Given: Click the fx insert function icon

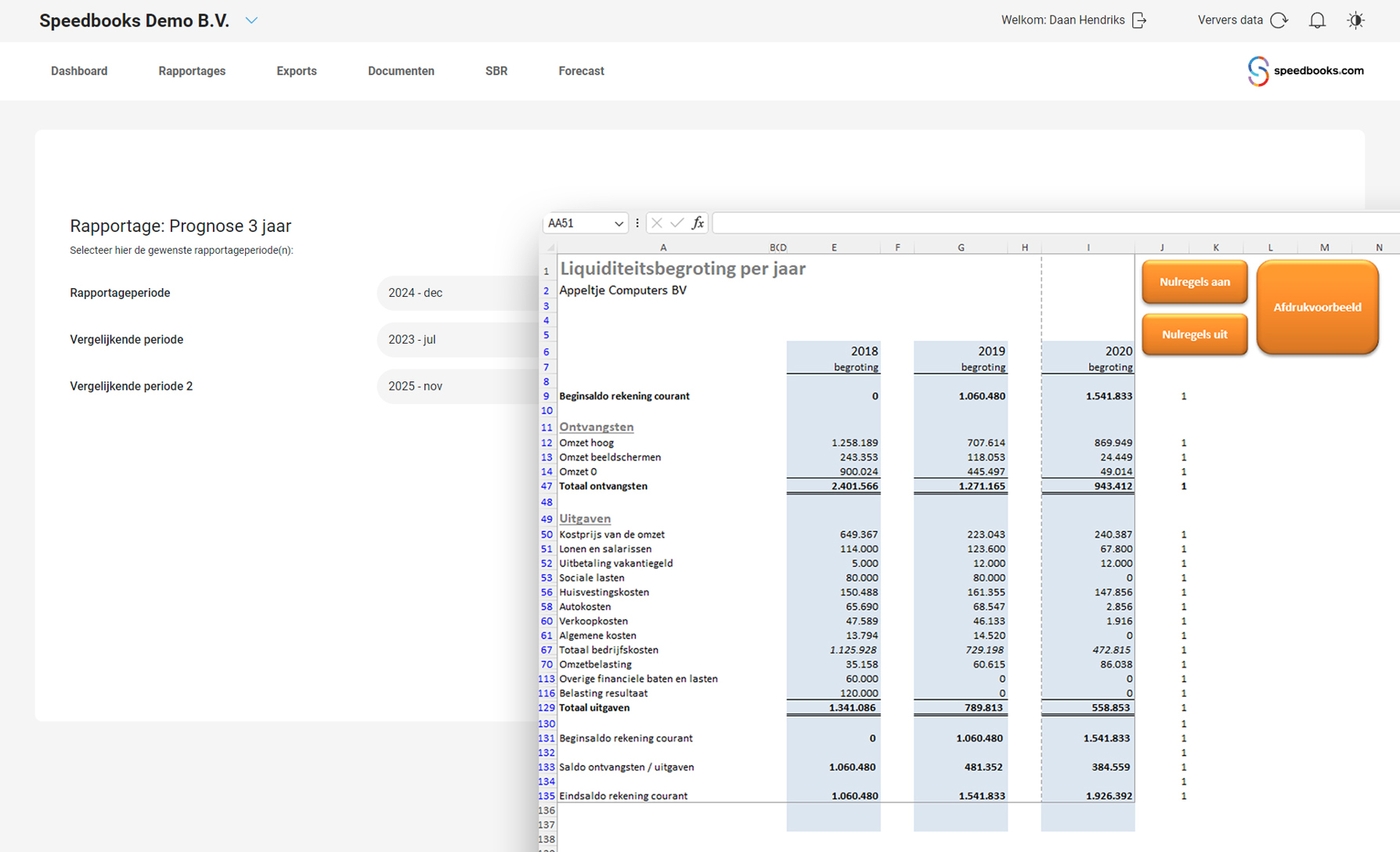Looking at the screenshot, I should tap(698, 223).
